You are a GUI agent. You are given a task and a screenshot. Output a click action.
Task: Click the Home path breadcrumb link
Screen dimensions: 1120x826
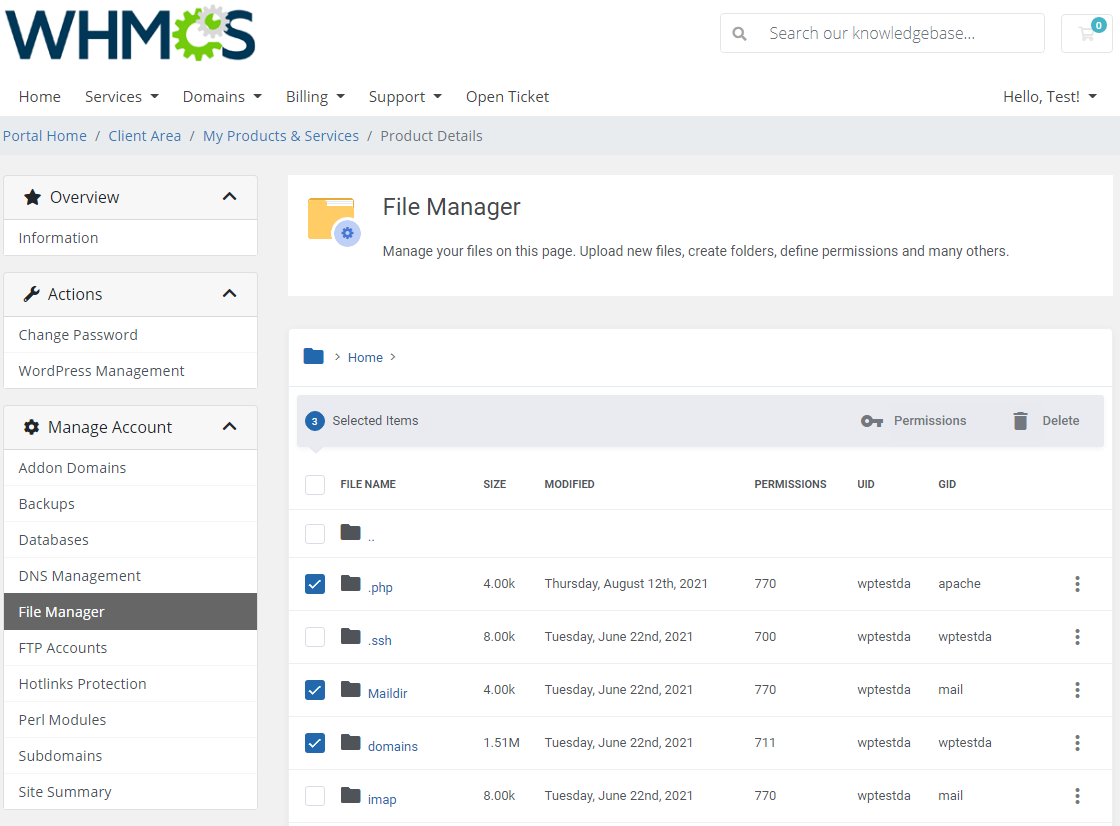pyautogui.click(x=365, y=357)
